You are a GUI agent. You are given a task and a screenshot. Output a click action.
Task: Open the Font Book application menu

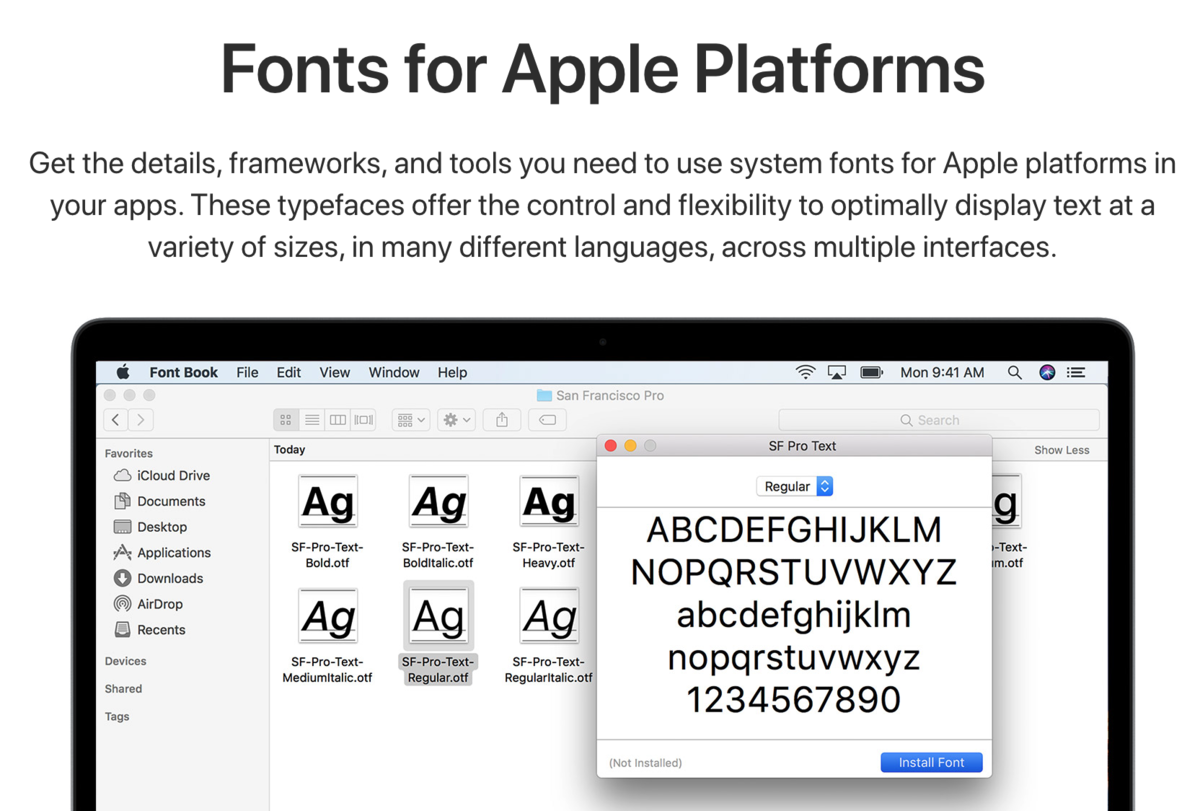pyautogui.click(x=183, y=372)
